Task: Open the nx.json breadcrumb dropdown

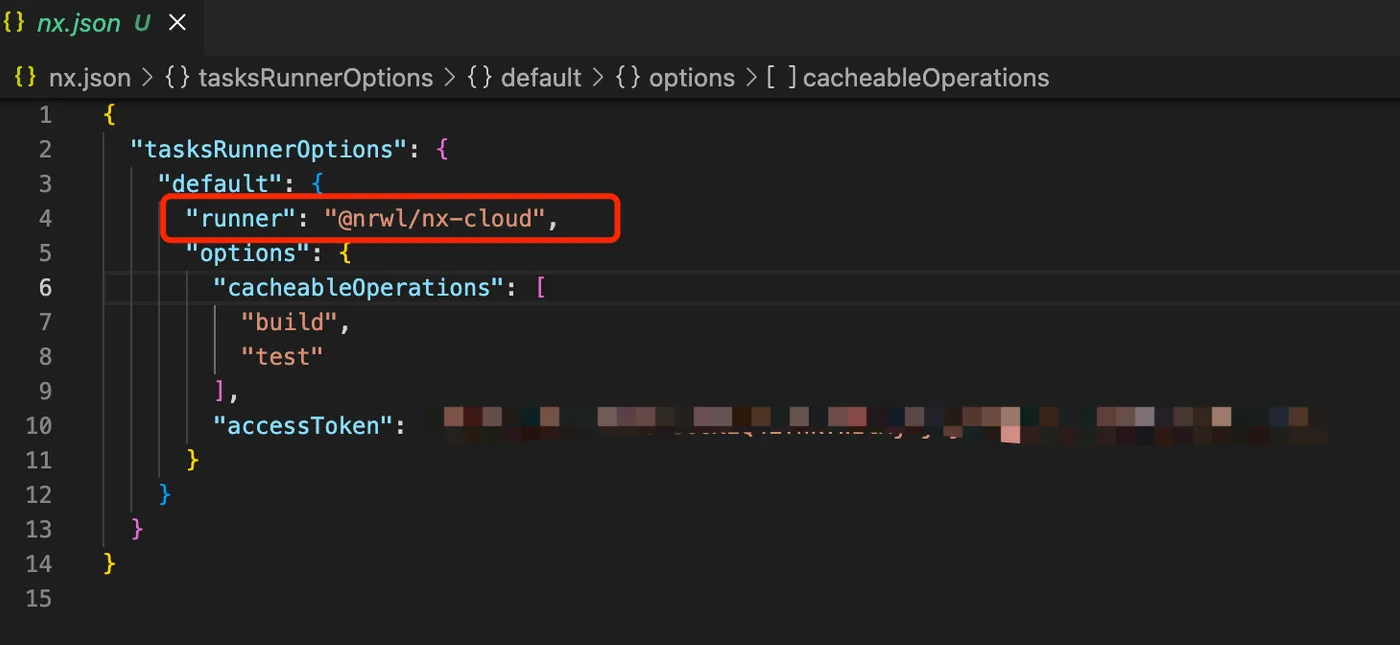Action: [90, 78]
